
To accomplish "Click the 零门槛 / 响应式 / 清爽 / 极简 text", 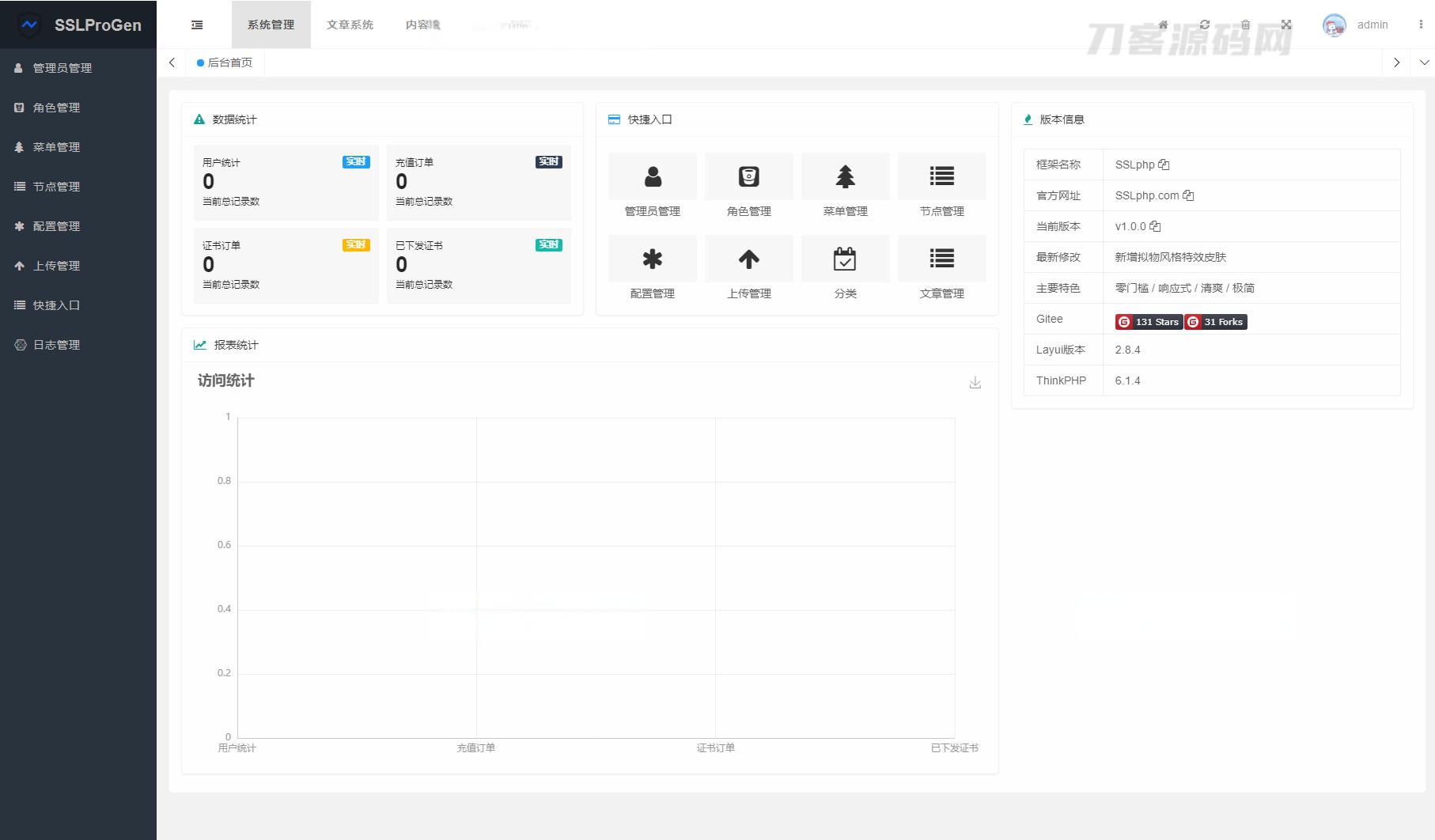I will tap(1185, 288).
